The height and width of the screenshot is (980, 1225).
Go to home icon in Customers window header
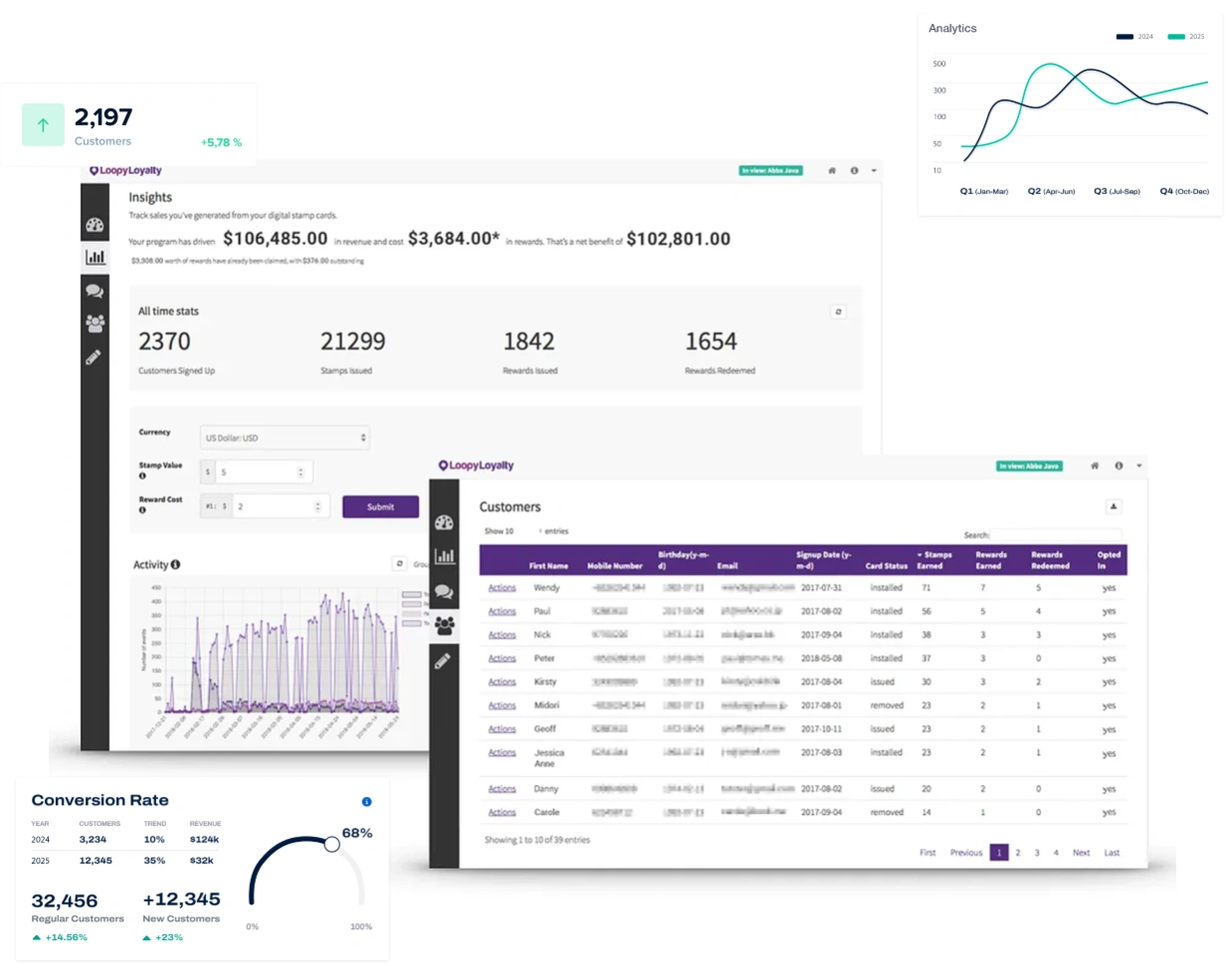click(x=1095, y=466)
